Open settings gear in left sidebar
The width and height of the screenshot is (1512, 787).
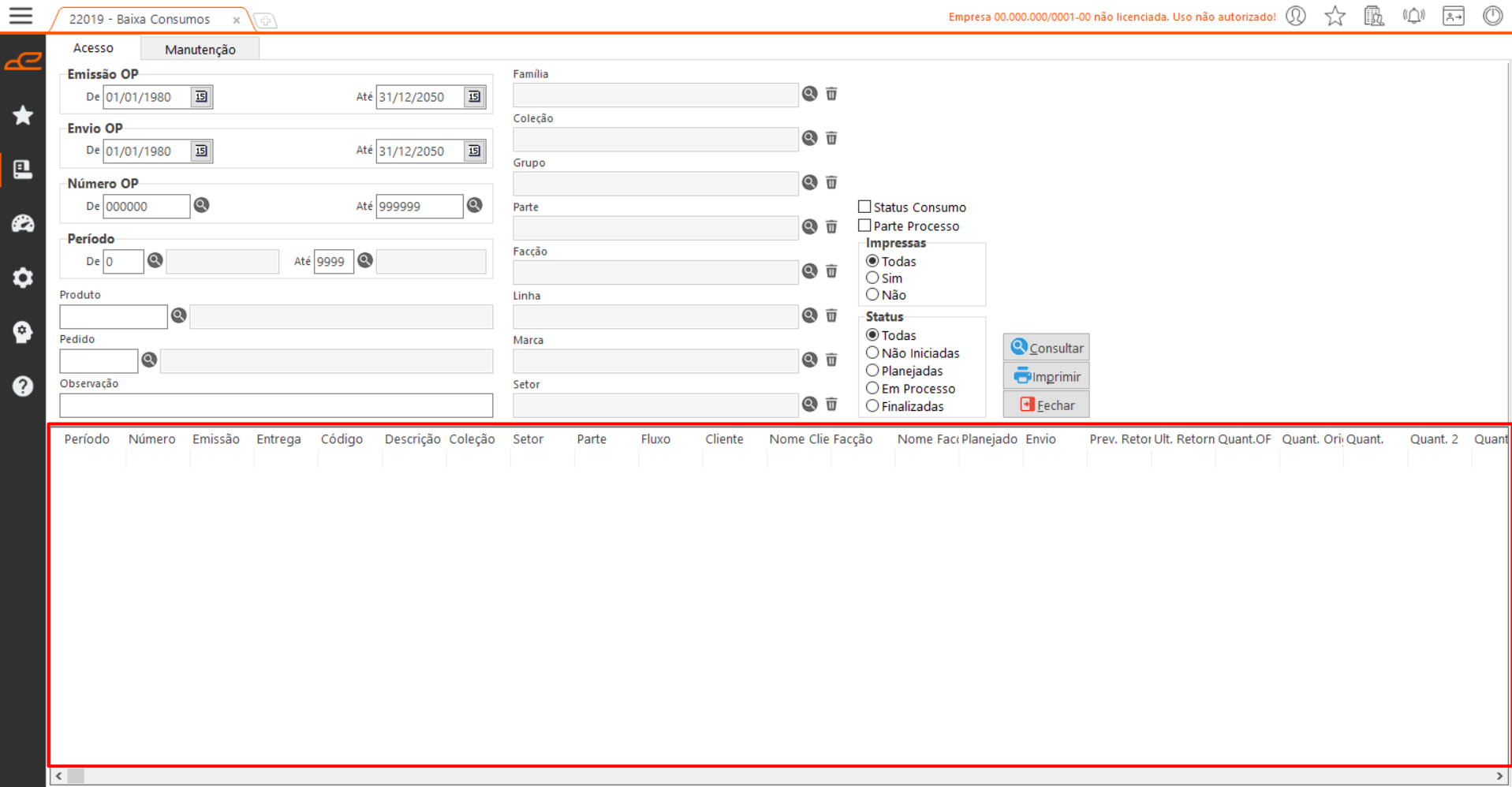coord(23,278)
